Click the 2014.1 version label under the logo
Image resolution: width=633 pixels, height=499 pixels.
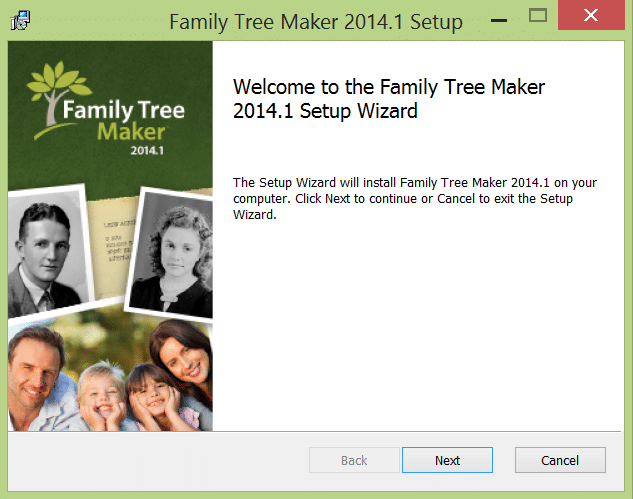pos(146,150)
